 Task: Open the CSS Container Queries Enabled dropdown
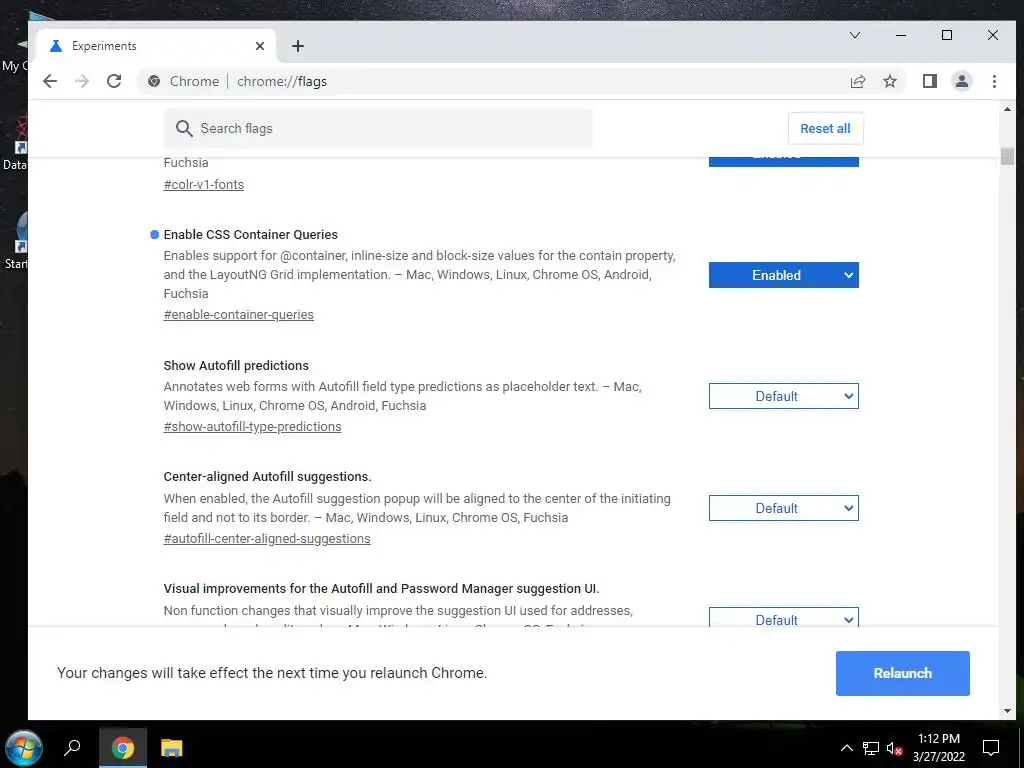point(784,275)
